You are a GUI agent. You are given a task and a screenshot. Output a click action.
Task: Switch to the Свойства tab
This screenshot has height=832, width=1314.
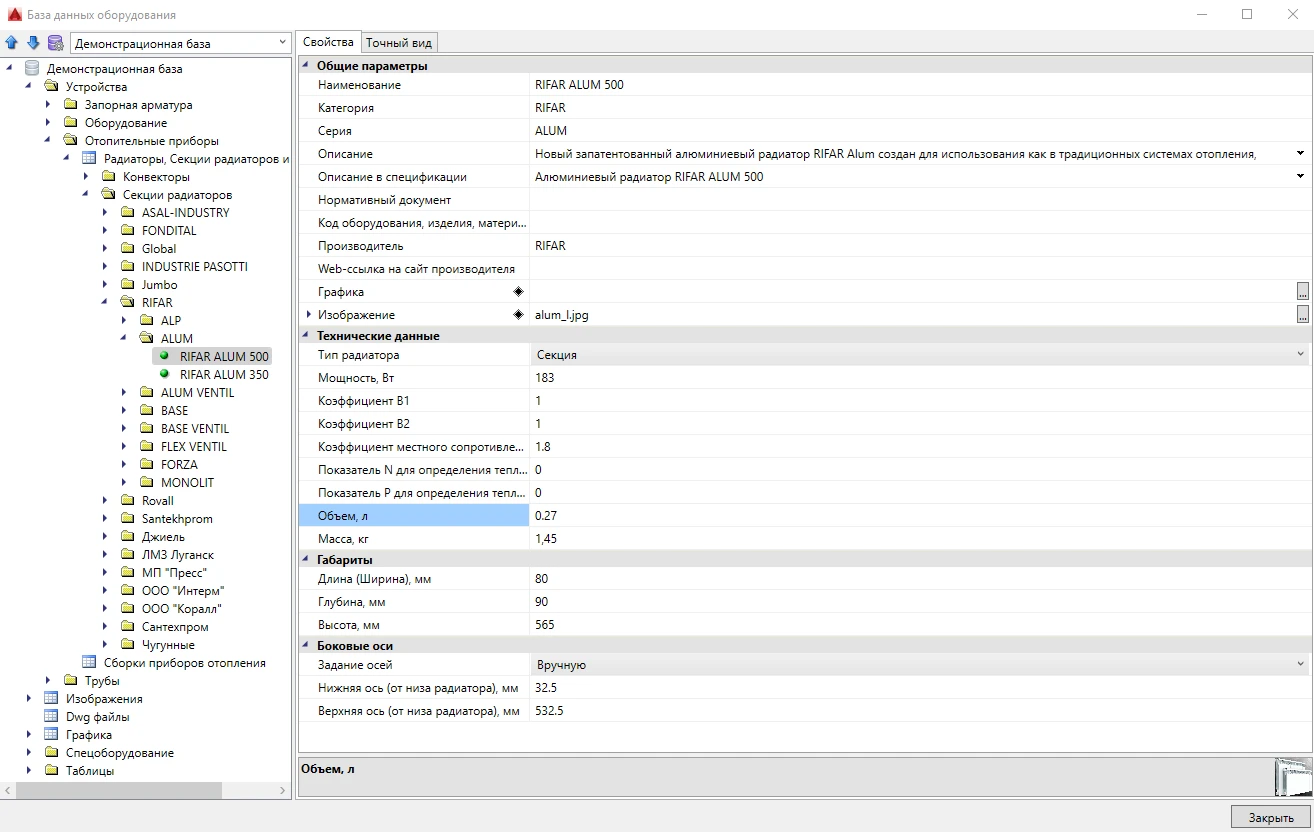point(328,42)
